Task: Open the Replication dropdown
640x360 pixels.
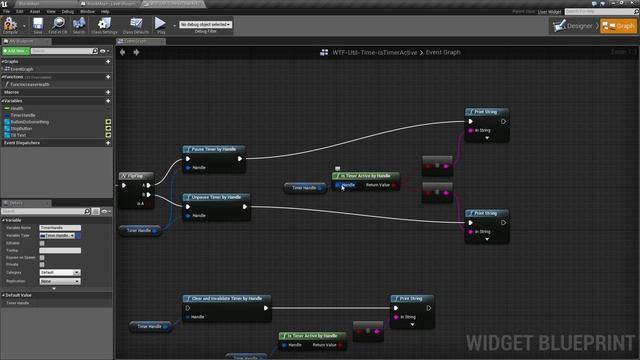Action: [x=60, y=281]
